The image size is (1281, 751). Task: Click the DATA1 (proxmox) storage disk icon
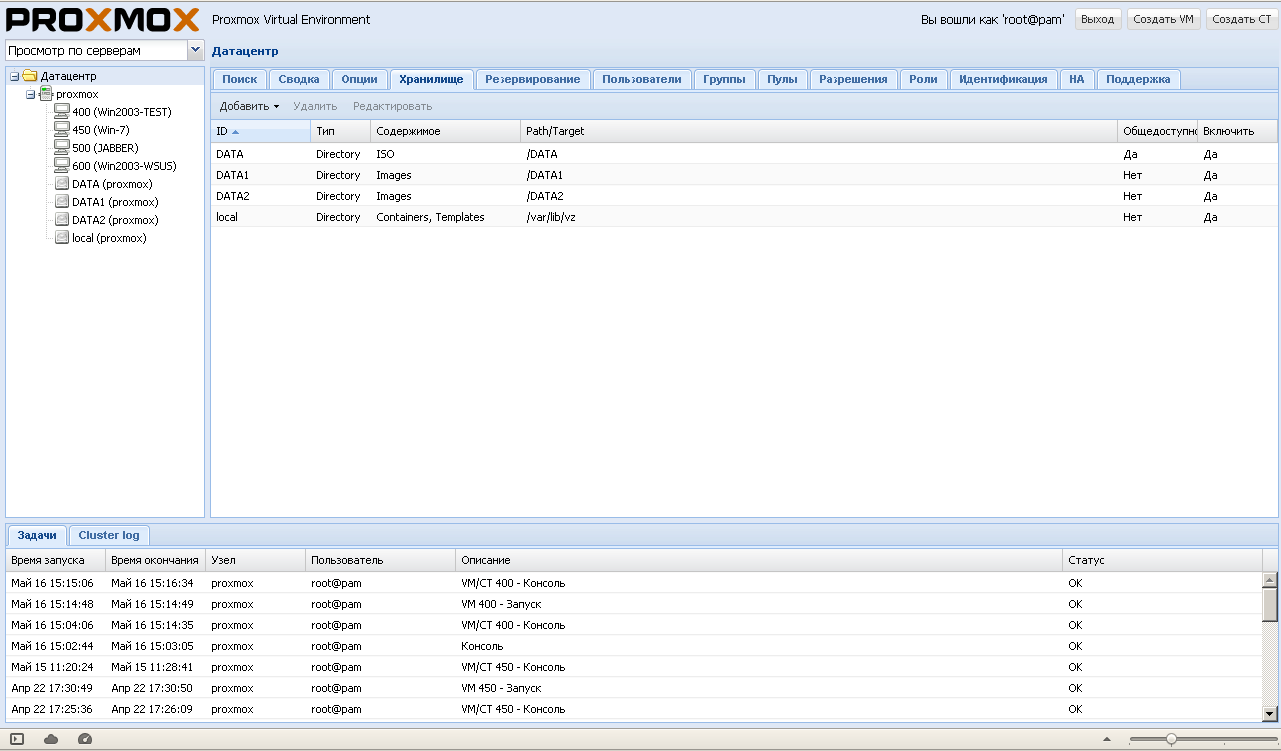click(61, 202)
